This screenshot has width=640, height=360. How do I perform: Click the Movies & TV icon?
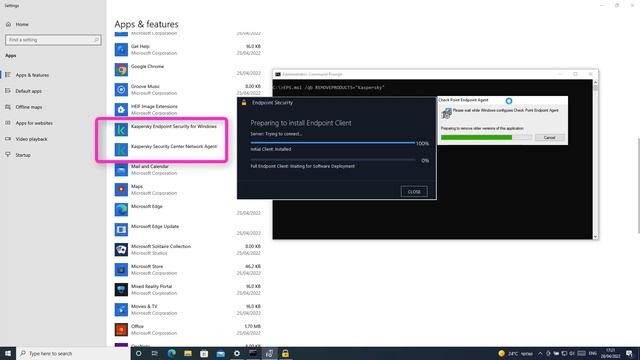tap(121, 309)
